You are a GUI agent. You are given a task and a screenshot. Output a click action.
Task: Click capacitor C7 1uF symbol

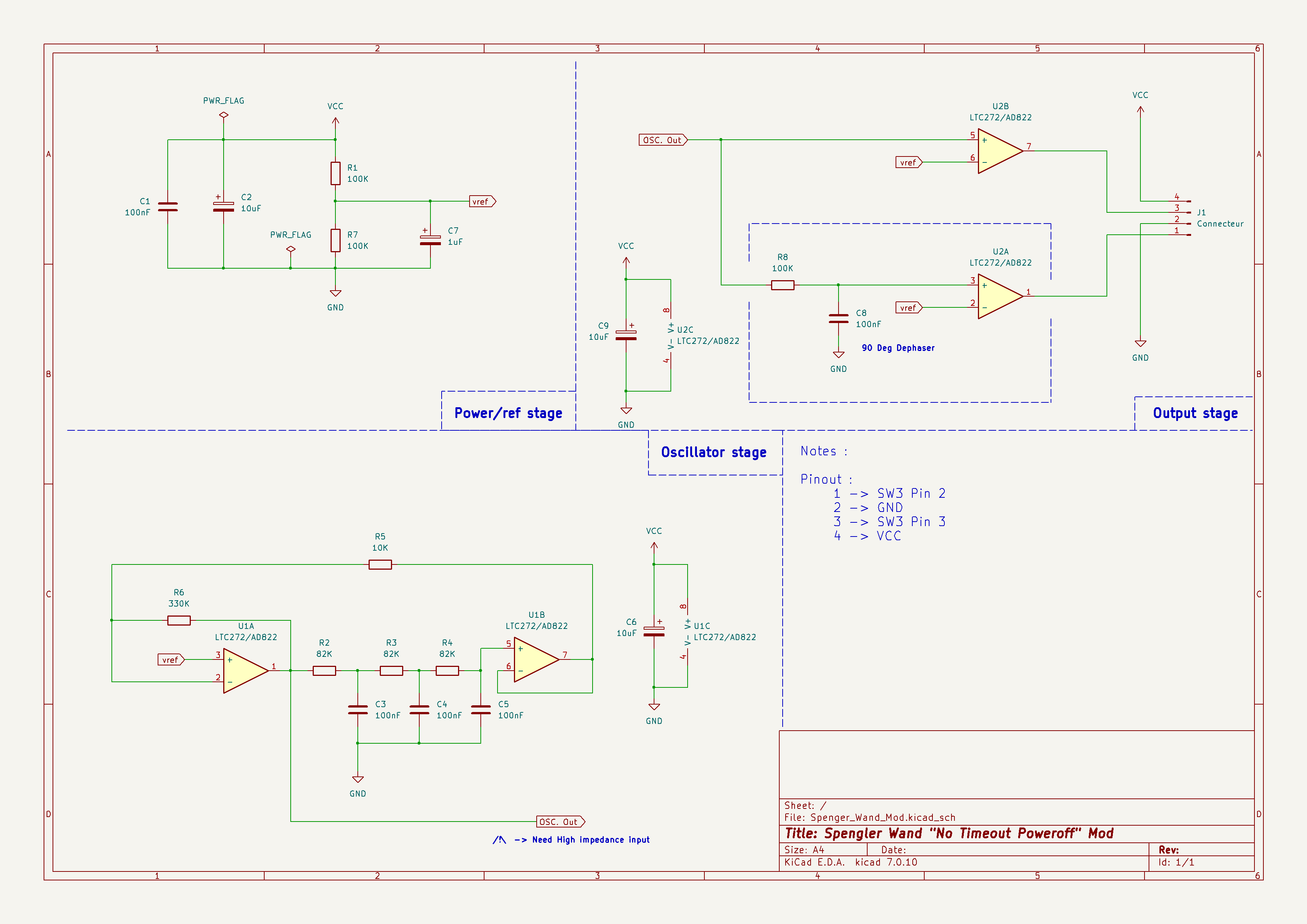click(x=430, y=240)
